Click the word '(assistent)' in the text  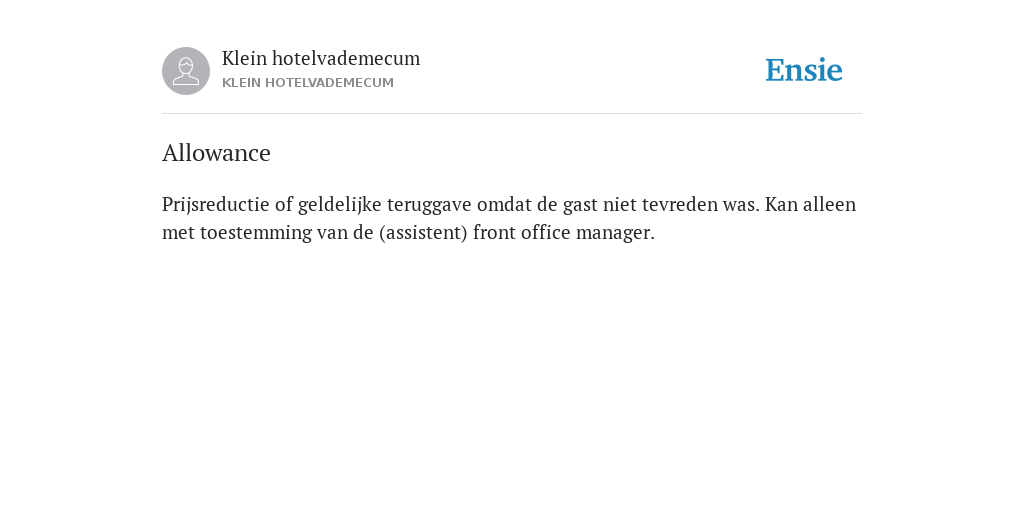click(x=423, y=232)
